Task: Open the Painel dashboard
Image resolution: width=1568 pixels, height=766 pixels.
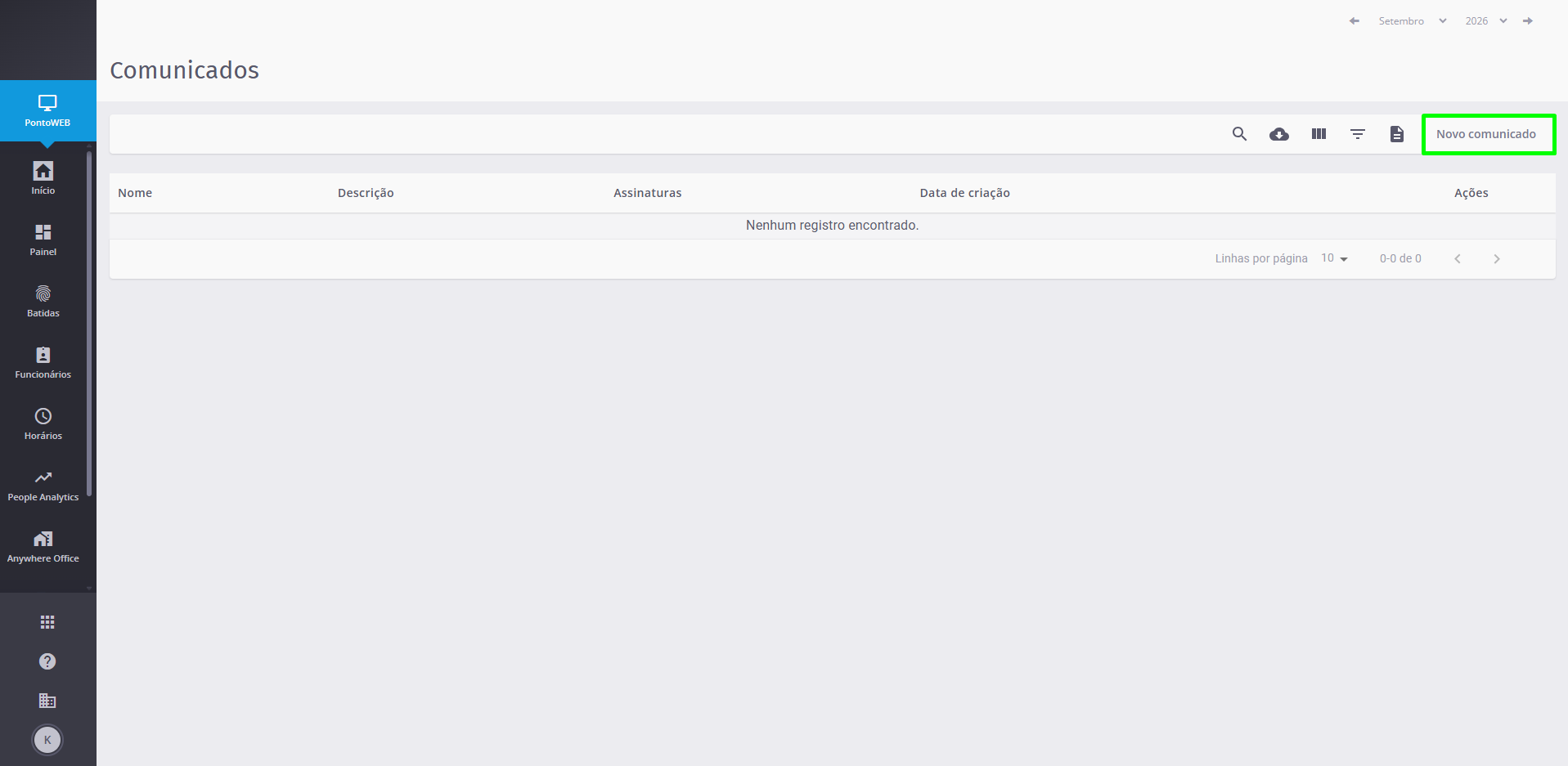Action: (x=43, y=240)
